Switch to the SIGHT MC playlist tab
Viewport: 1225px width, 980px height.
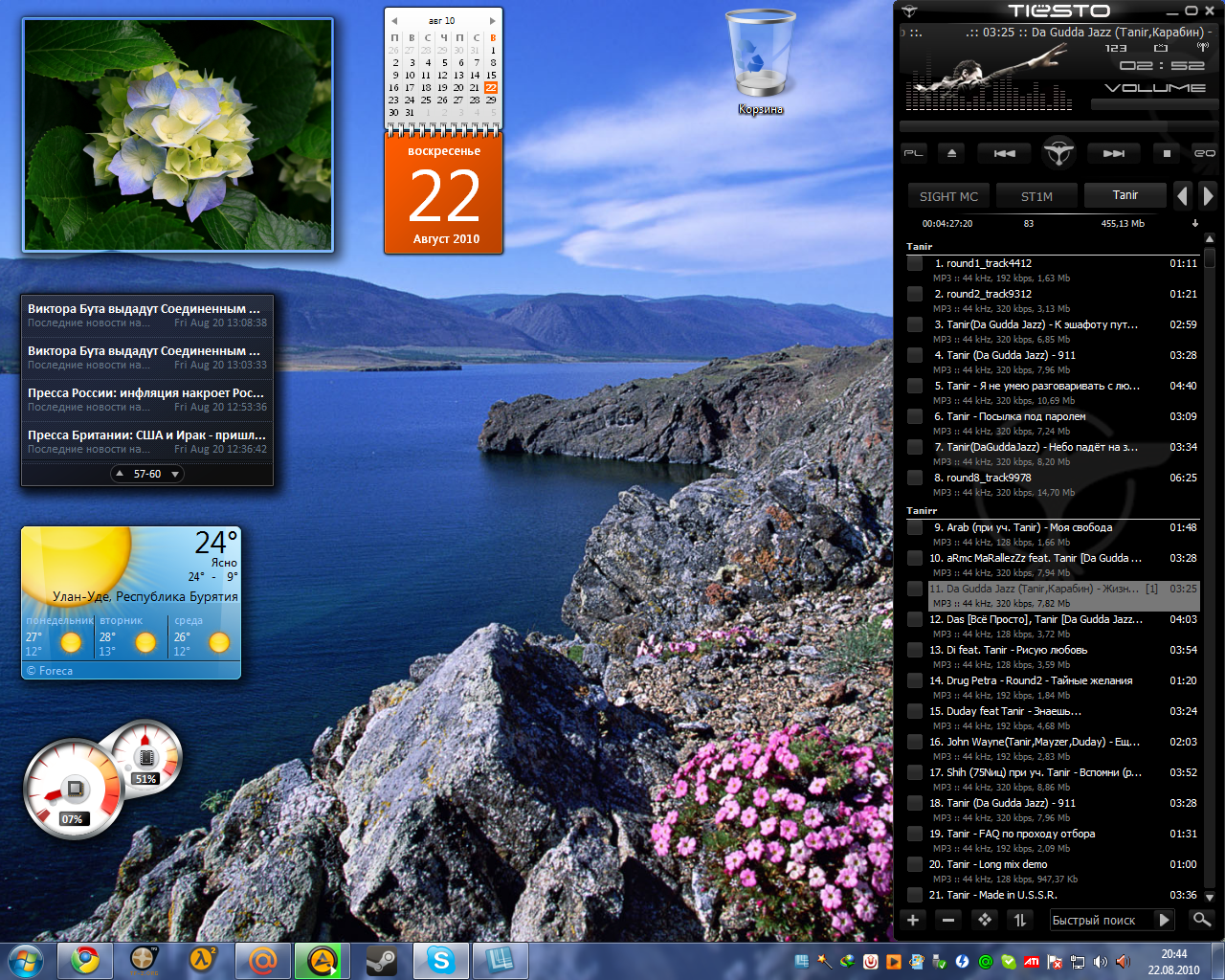click(x=948, y=196)
